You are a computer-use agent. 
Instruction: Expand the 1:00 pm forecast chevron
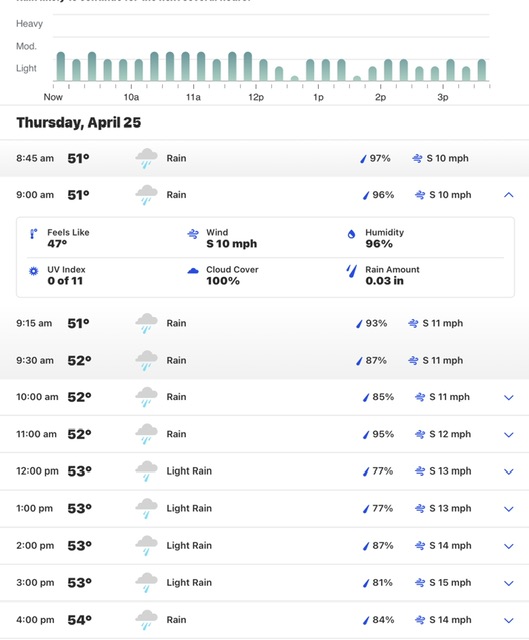tap(509, 509)
